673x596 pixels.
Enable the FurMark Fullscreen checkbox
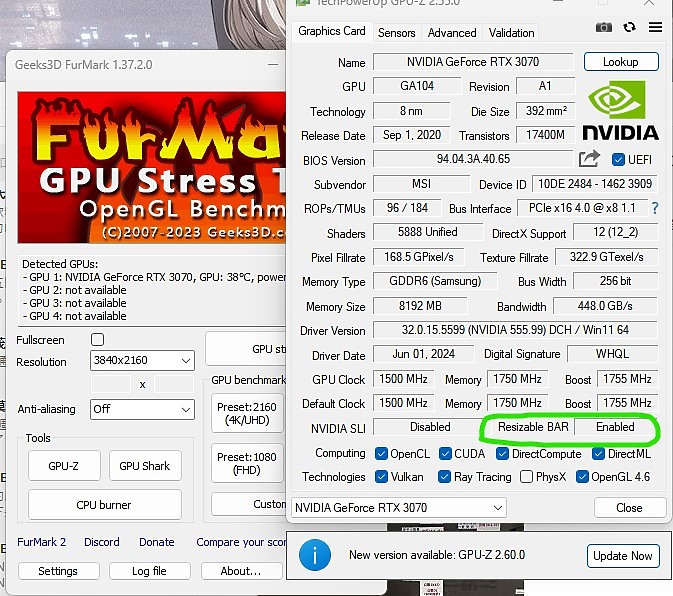[97, 339]
